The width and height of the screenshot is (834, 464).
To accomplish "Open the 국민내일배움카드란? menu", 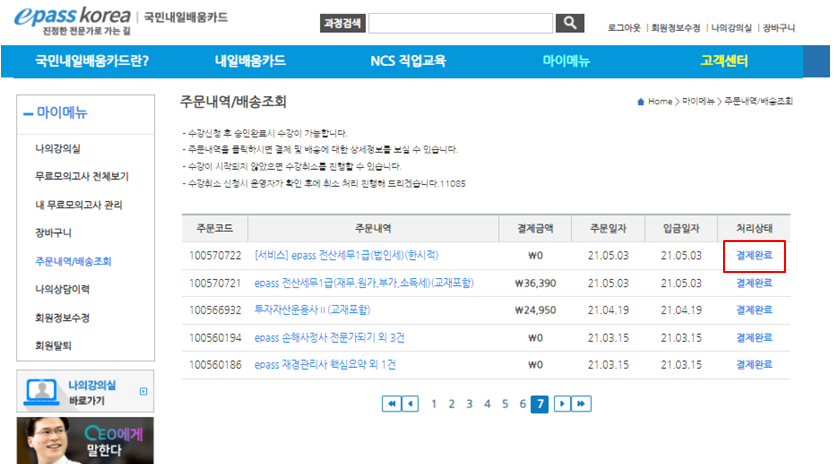I will [x=92, y=61].
